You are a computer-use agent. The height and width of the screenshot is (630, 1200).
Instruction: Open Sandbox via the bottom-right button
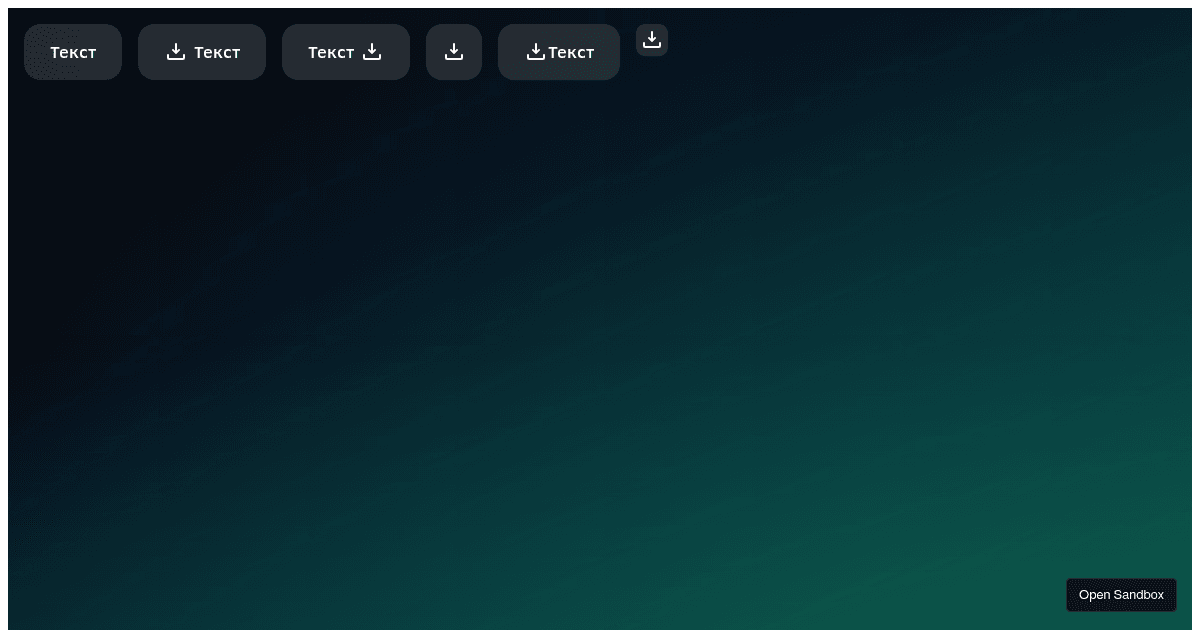pos(1121,594)
